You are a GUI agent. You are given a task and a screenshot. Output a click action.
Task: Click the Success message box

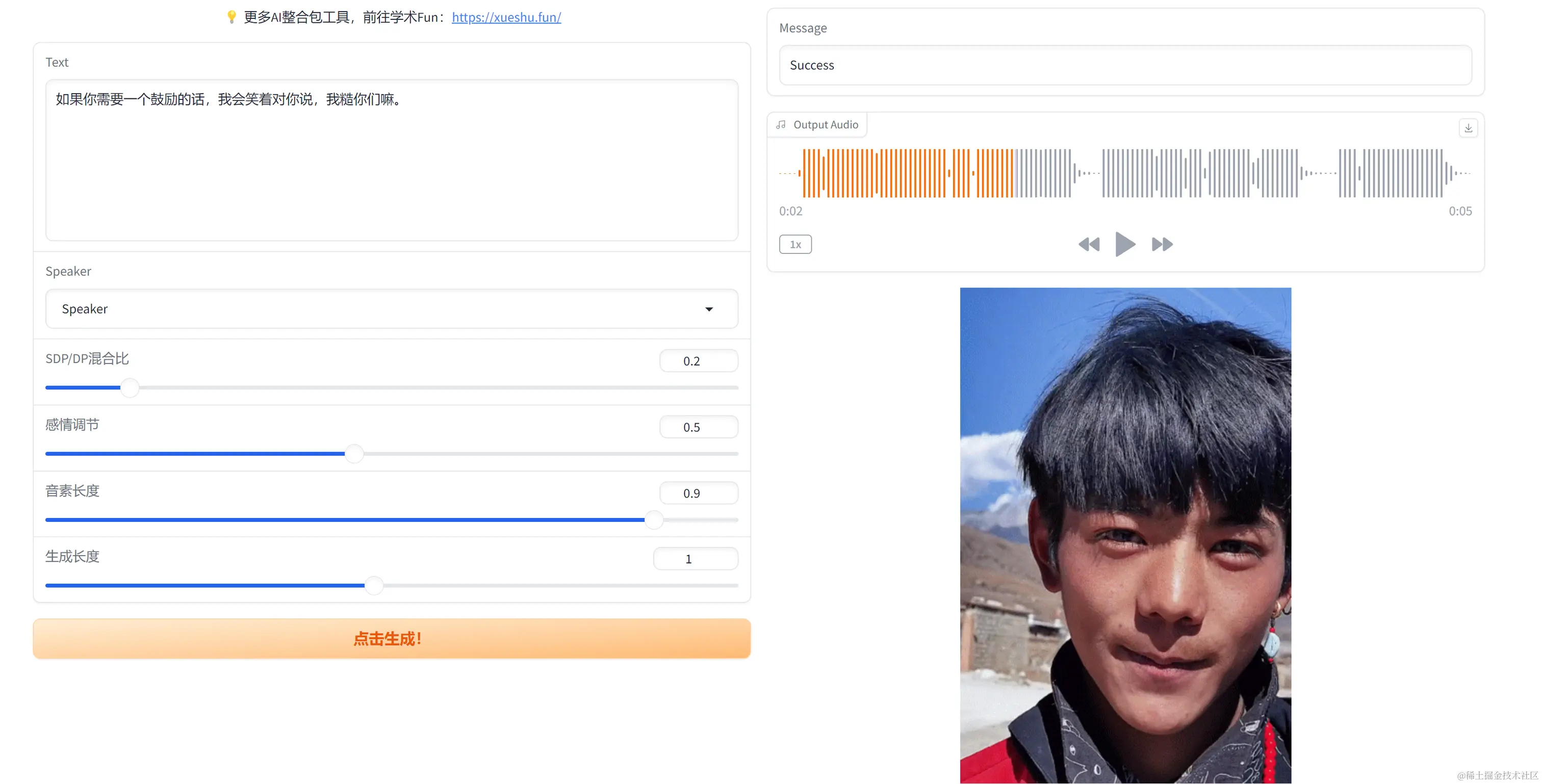(1125, 65)
